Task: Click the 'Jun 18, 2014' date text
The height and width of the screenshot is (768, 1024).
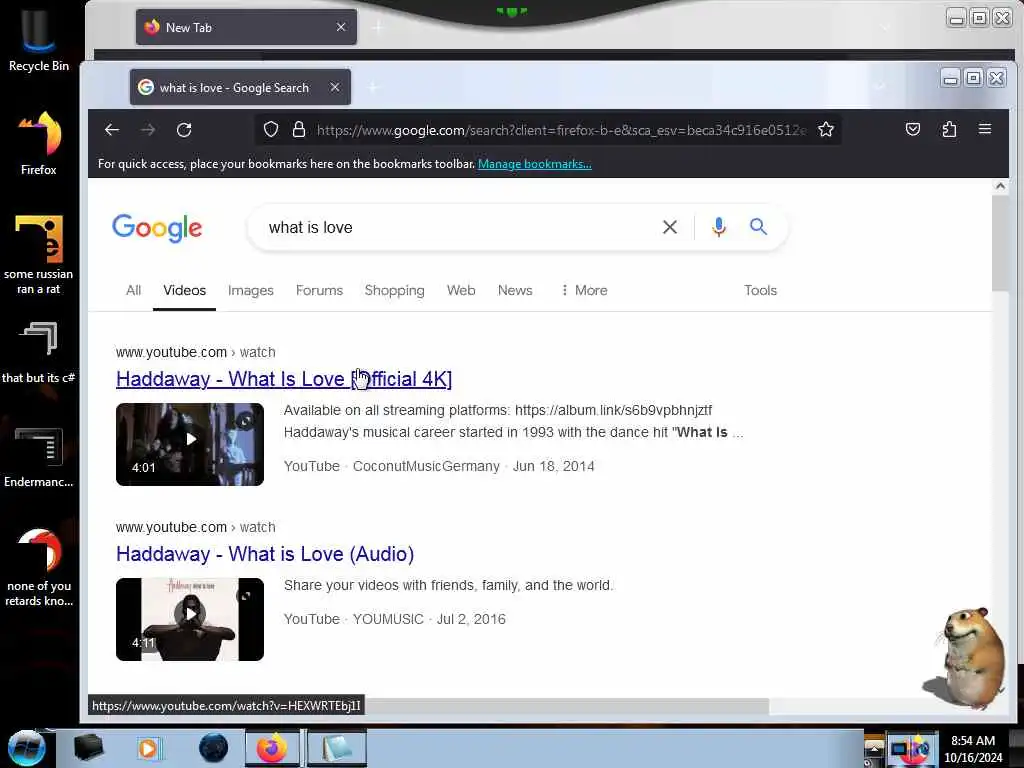Action: pos(554,466)
